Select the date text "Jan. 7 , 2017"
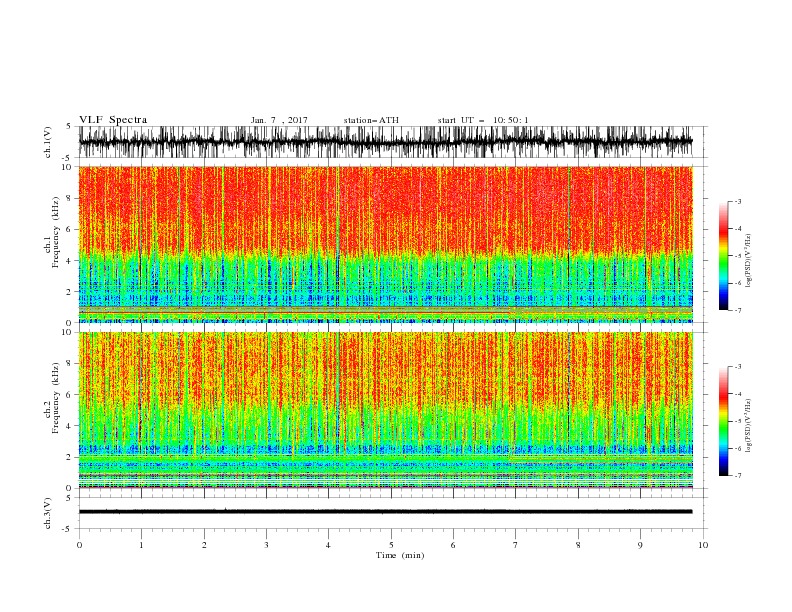The image size is (792, 612). 279,120
